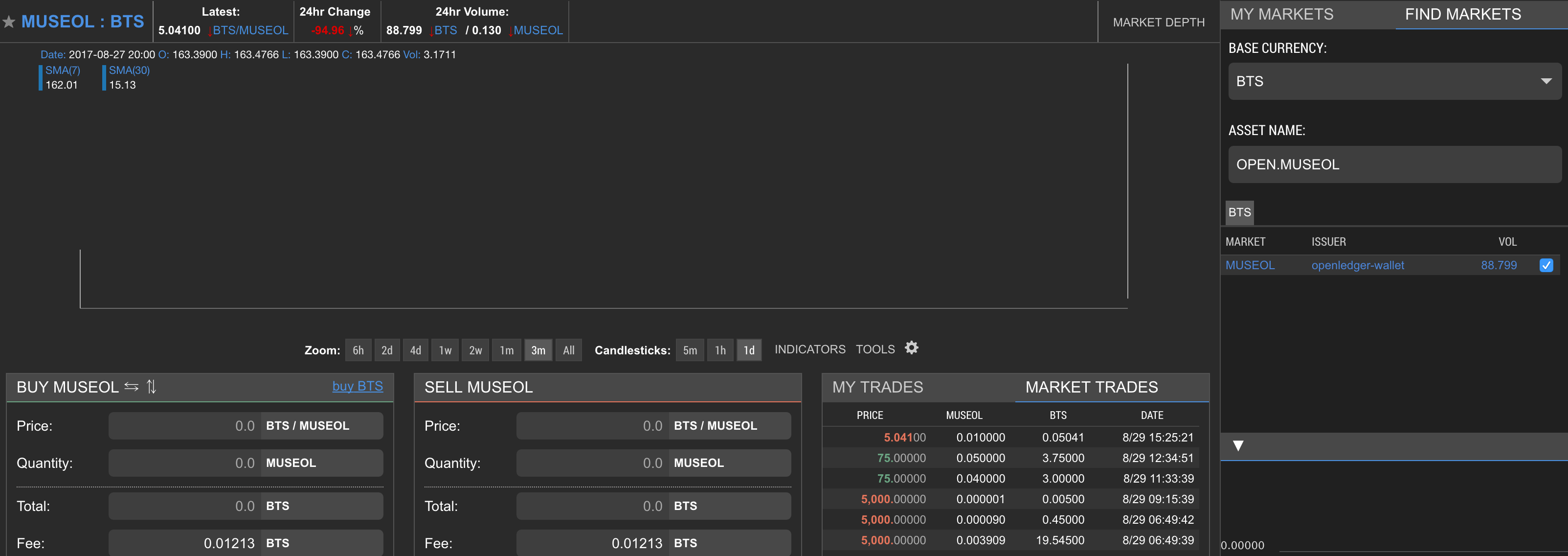1568x556 pixels.
Task: Collapse panel with the white down triangle
Action: (1238, 446)
